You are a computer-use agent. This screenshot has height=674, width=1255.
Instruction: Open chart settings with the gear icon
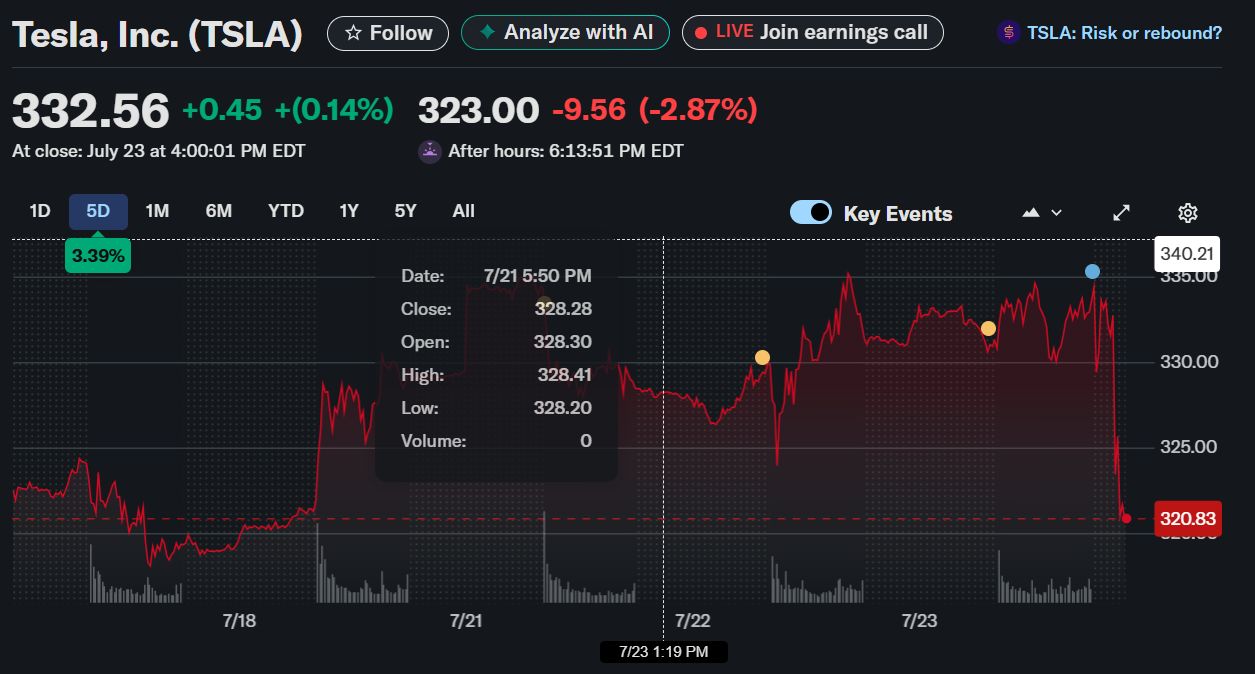[1187, 212]
